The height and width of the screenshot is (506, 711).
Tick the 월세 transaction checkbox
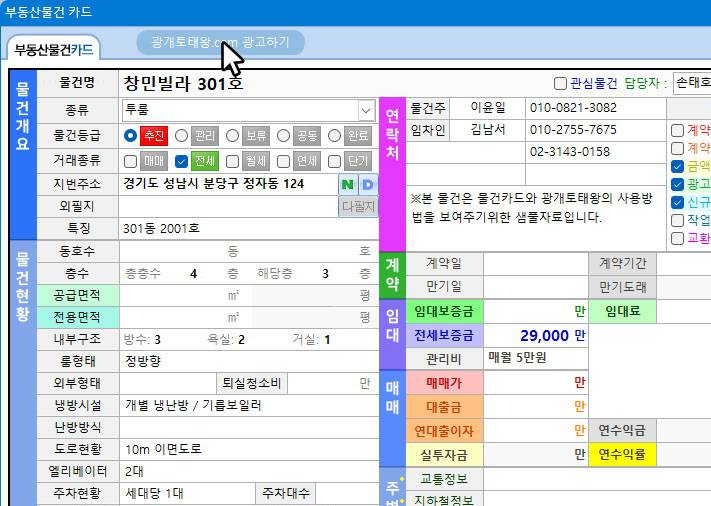233,161
